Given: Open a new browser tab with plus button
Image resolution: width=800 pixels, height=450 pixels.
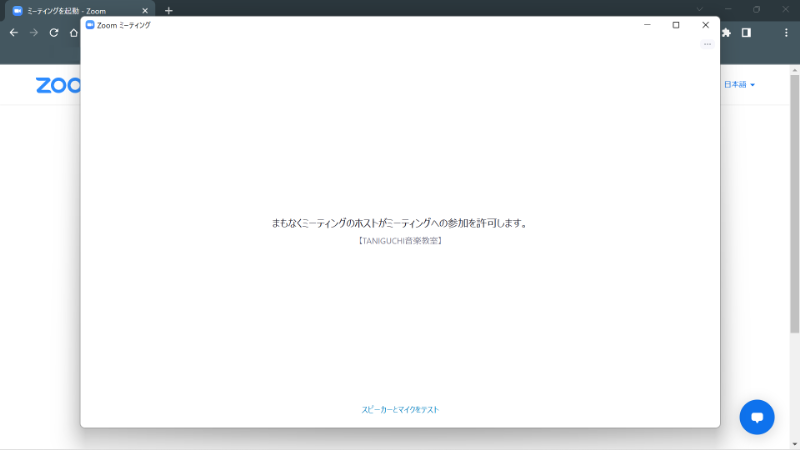Looking at the screenshot, I should (168, 10).
